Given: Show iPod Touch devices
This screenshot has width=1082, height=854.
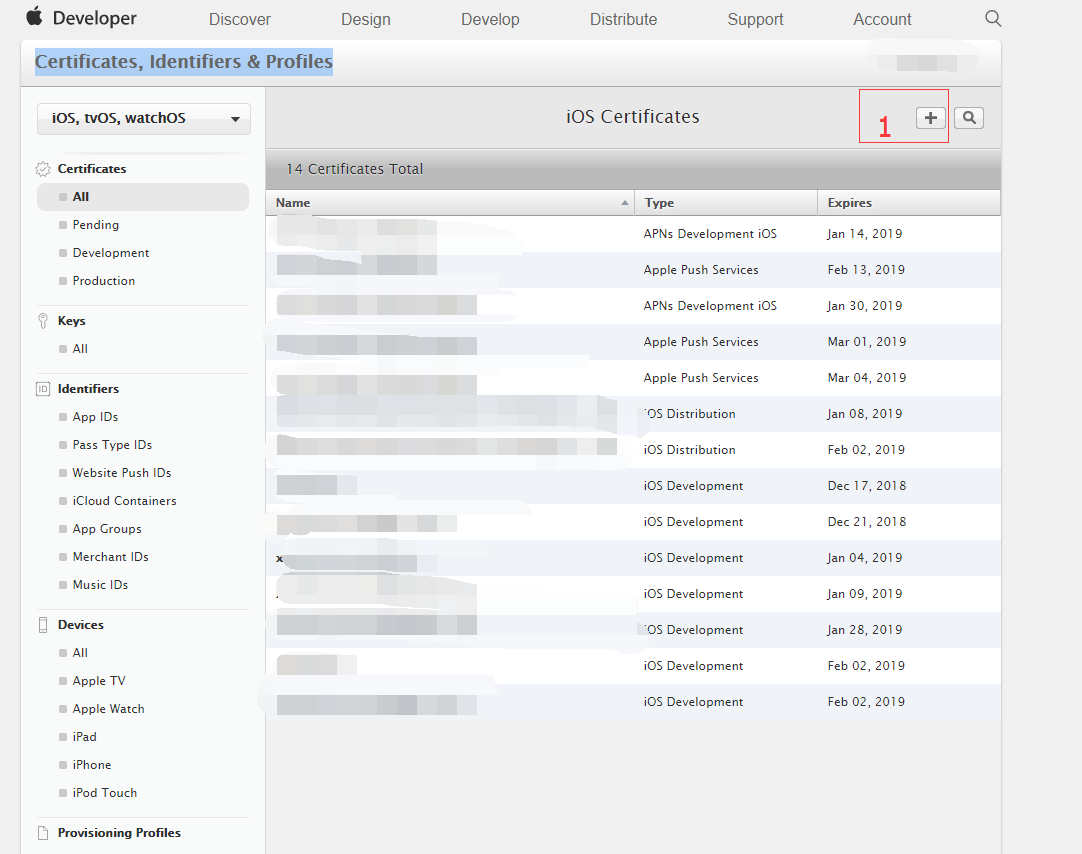Looking at the screenshot, I should (x=104, y=793).
